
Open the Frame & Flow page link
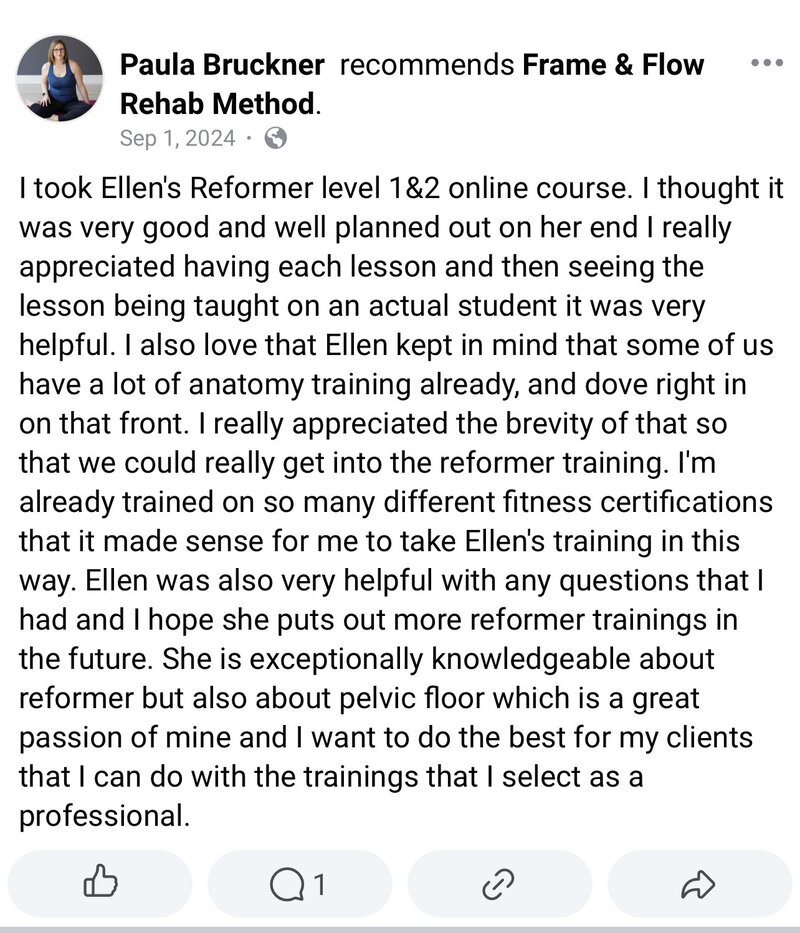pos(613,64)
